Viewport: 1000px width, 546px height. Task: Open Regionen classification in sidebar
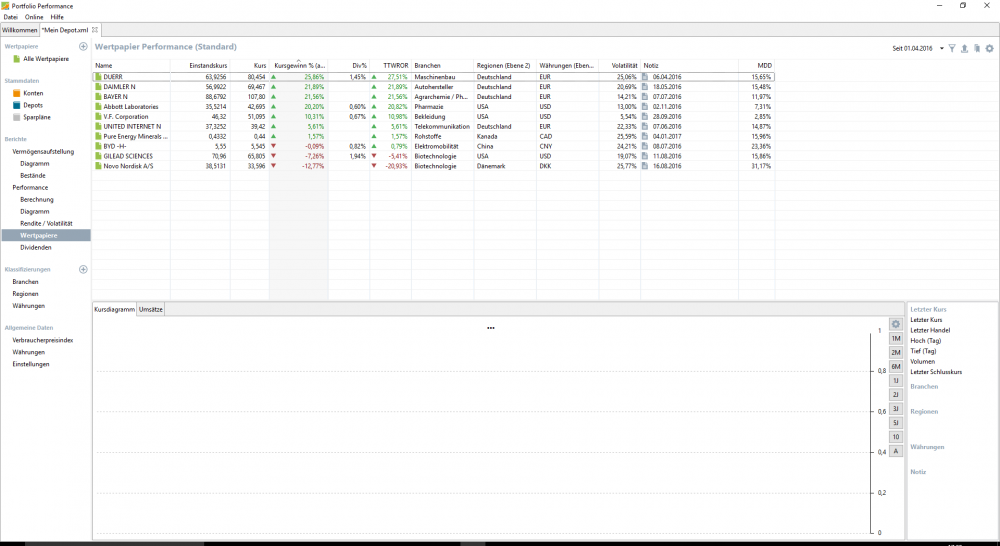[26, 294]
